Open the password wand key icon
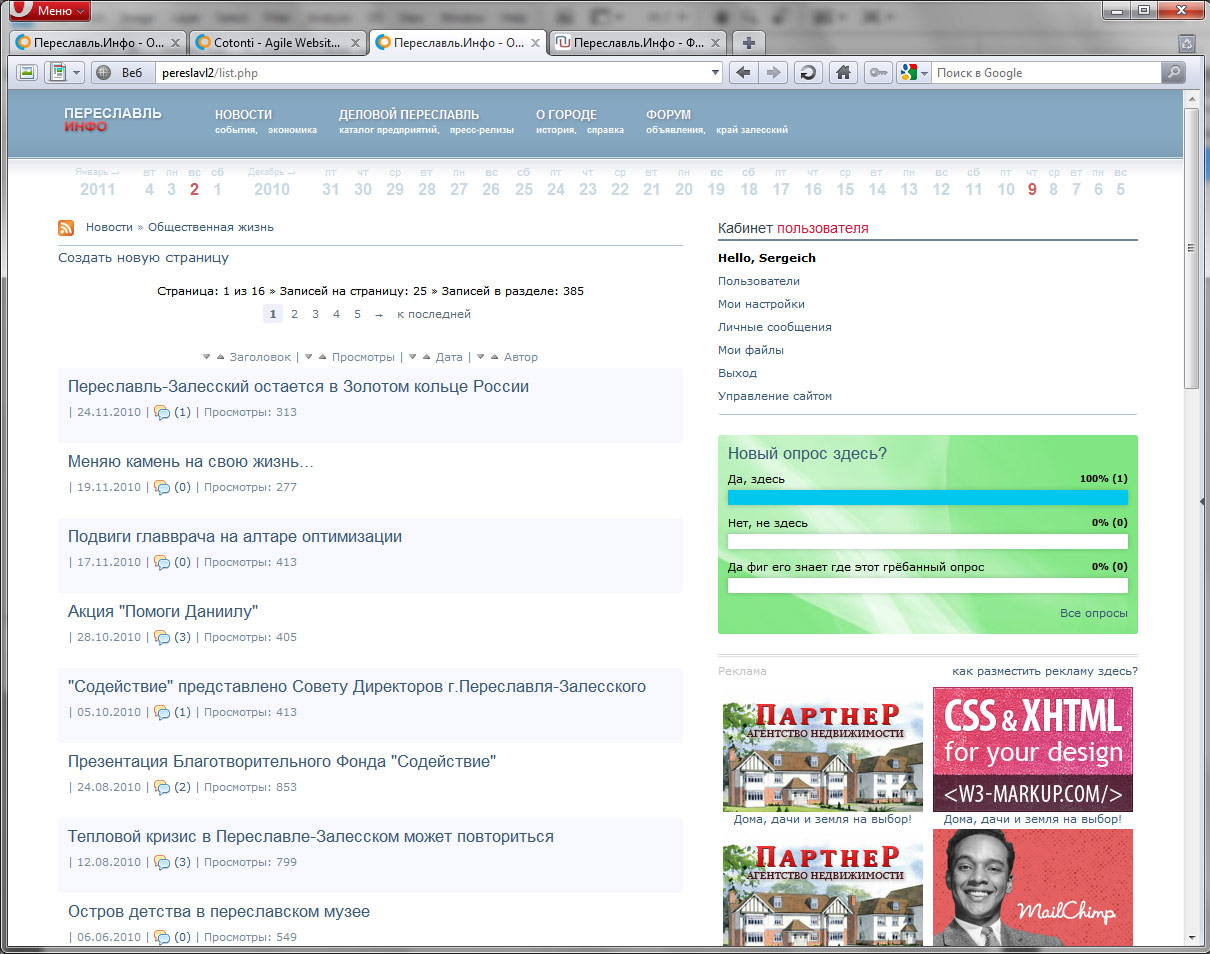The height and width of the screenshot is (954, 1210). [879, 73]
